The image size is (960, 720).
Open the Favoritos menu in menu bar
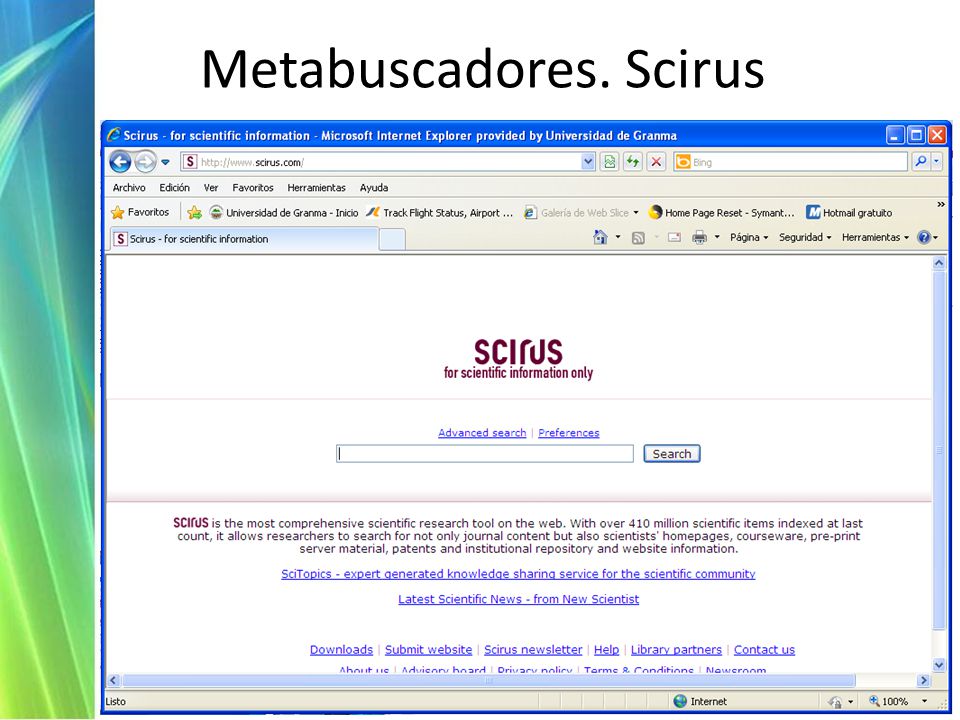pos(253,188)
